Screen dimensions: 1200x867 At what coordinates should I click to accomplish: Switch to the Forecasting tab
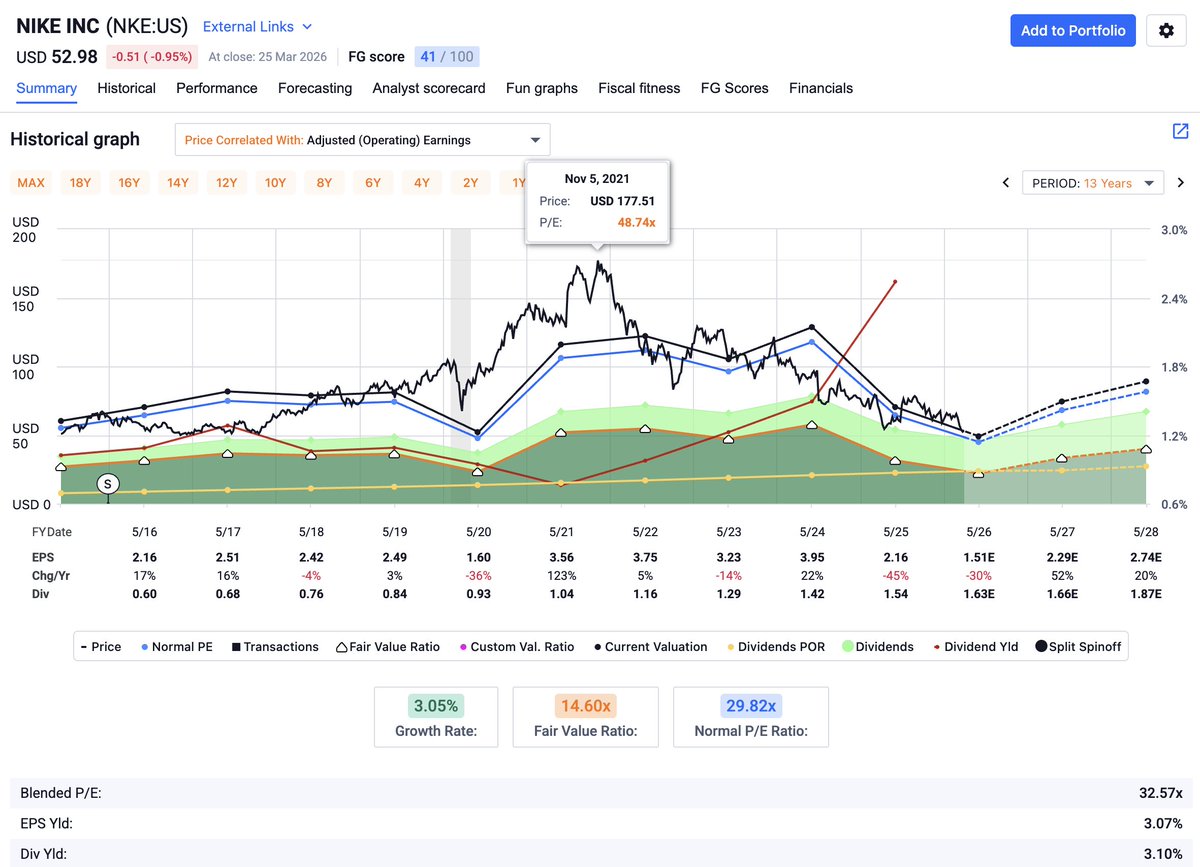click(314, 88)
